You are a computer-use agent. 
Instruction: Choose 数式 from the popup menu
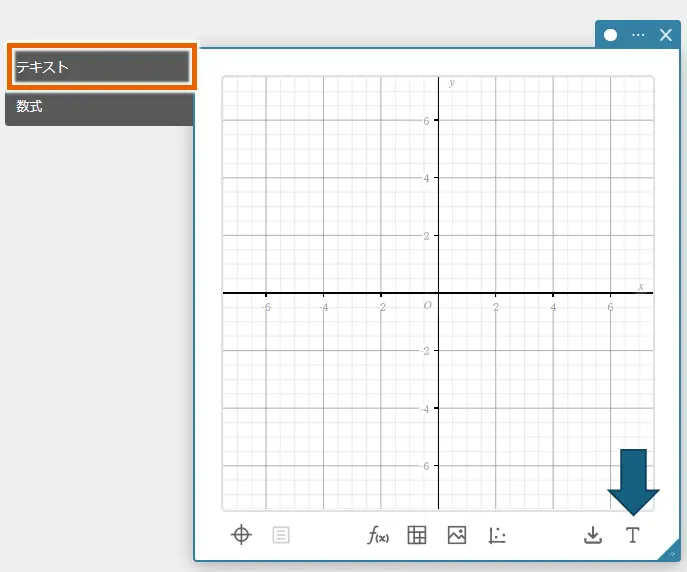tap(99, 107)
